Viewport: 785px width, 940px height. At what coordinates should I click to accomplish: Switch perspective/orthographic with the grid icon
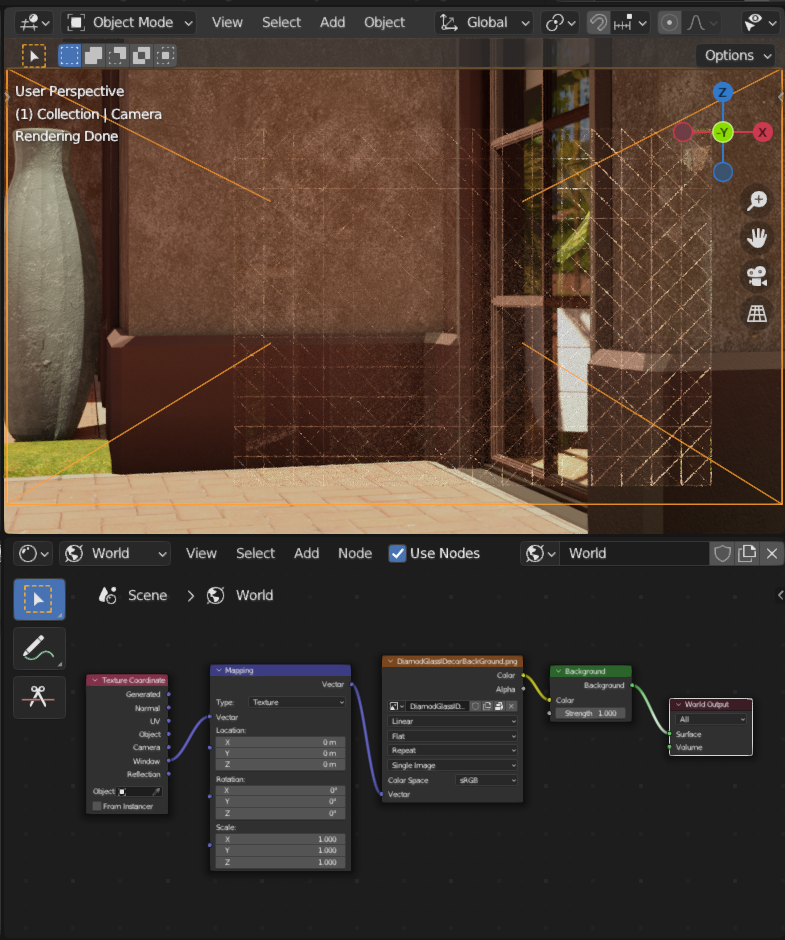757,314
